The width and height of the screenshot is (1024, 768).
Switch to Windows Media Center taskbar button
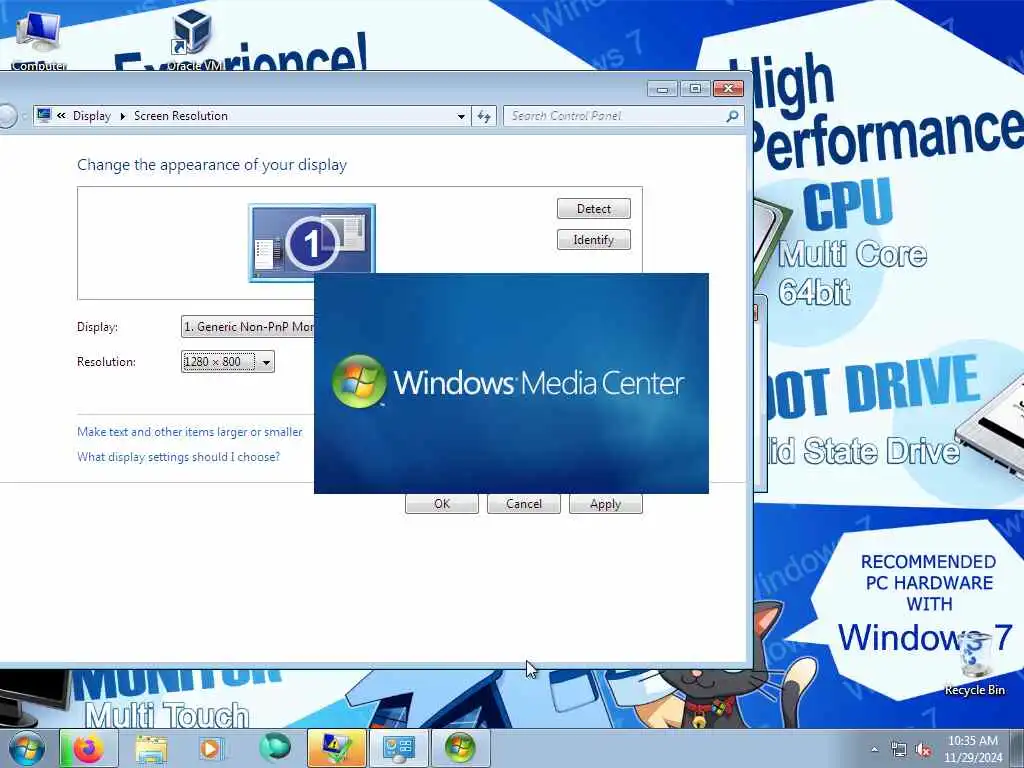pos(460,748)
